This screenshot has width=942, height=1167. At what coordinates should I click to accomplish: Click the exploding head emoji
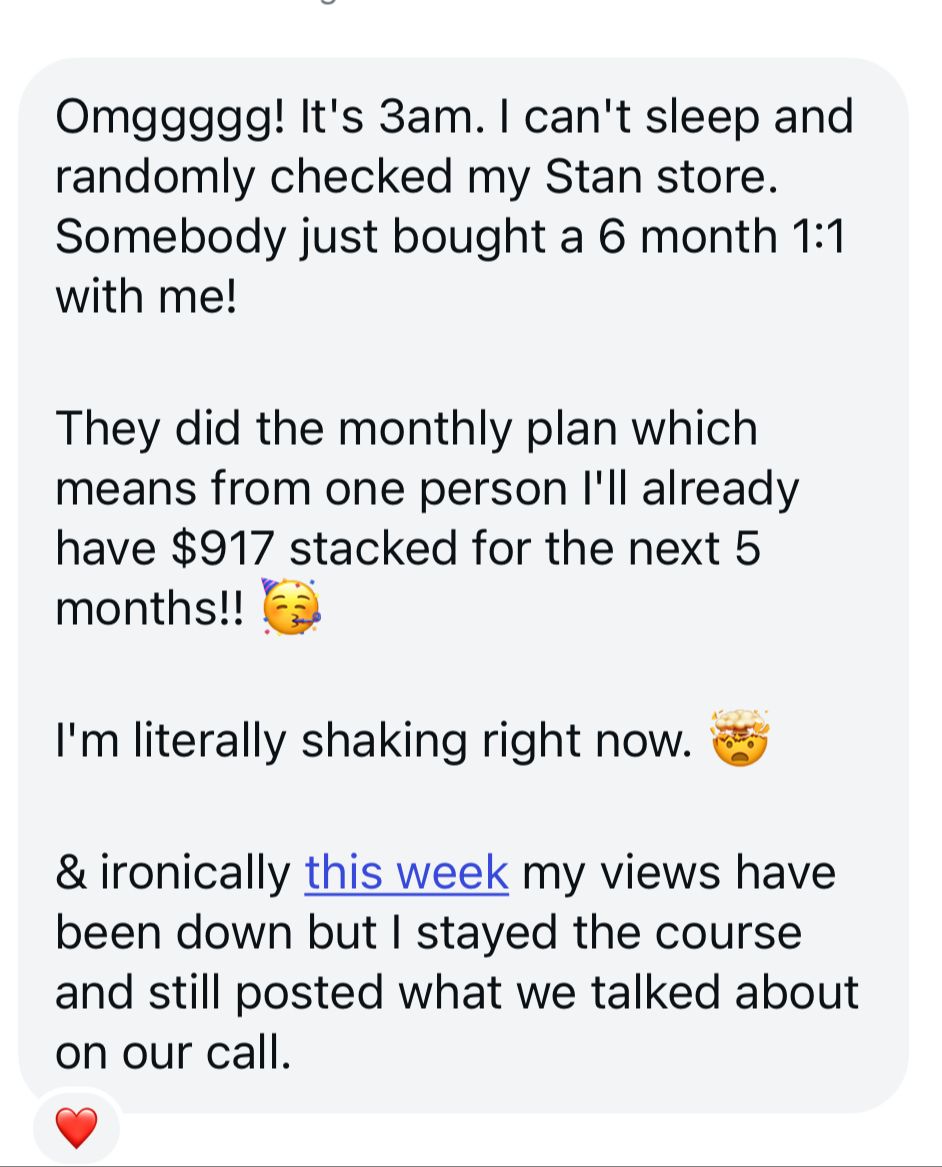pyautogui.click(x=740, y=738)
